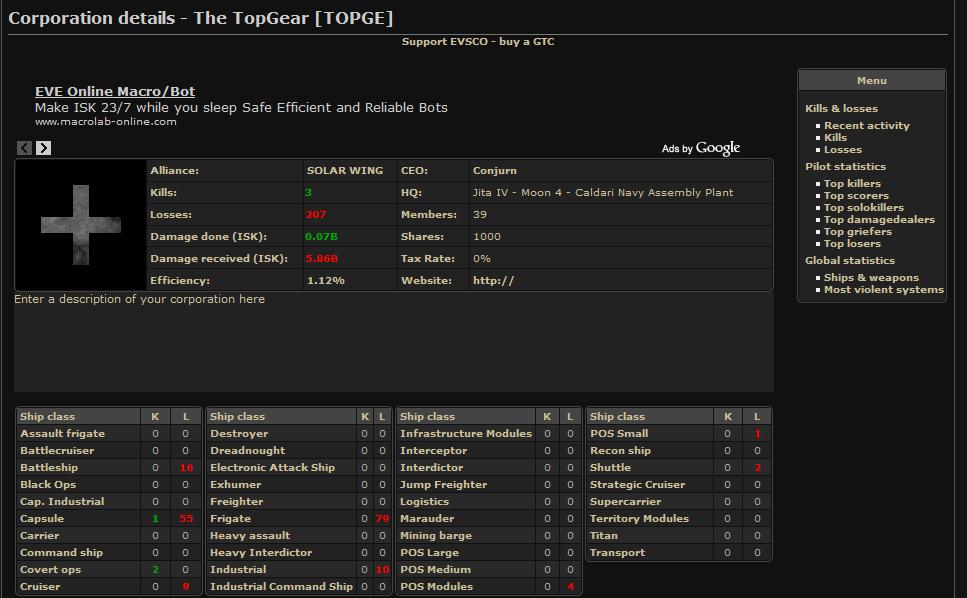Image resolution: width=967 pixels, height=598 pixels.
Task: Click the Strategic Cruiser class link
Action: (x=637, y=485)
